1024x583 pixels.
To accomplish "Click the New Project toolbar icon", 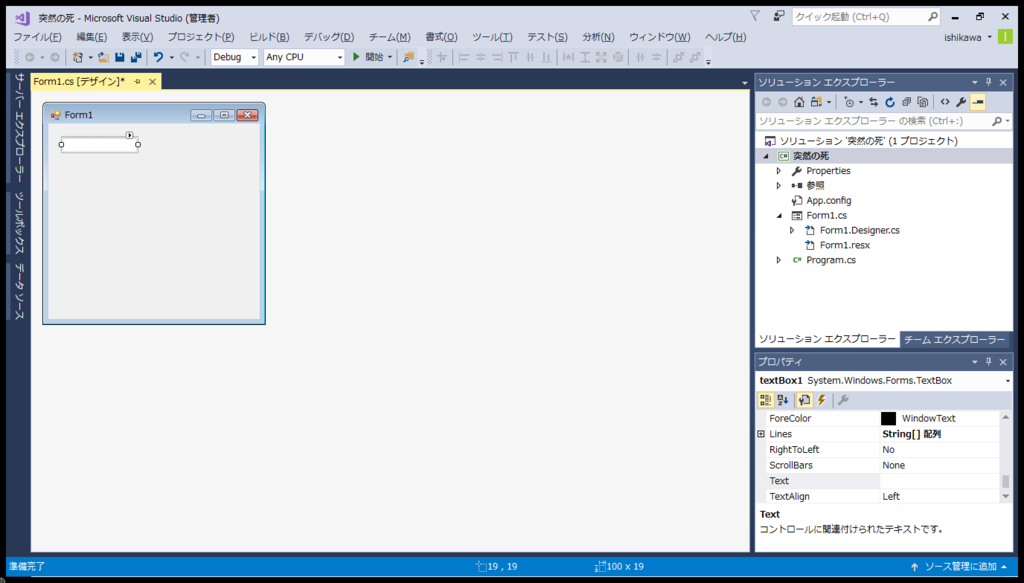I will [x=78, y=57].
